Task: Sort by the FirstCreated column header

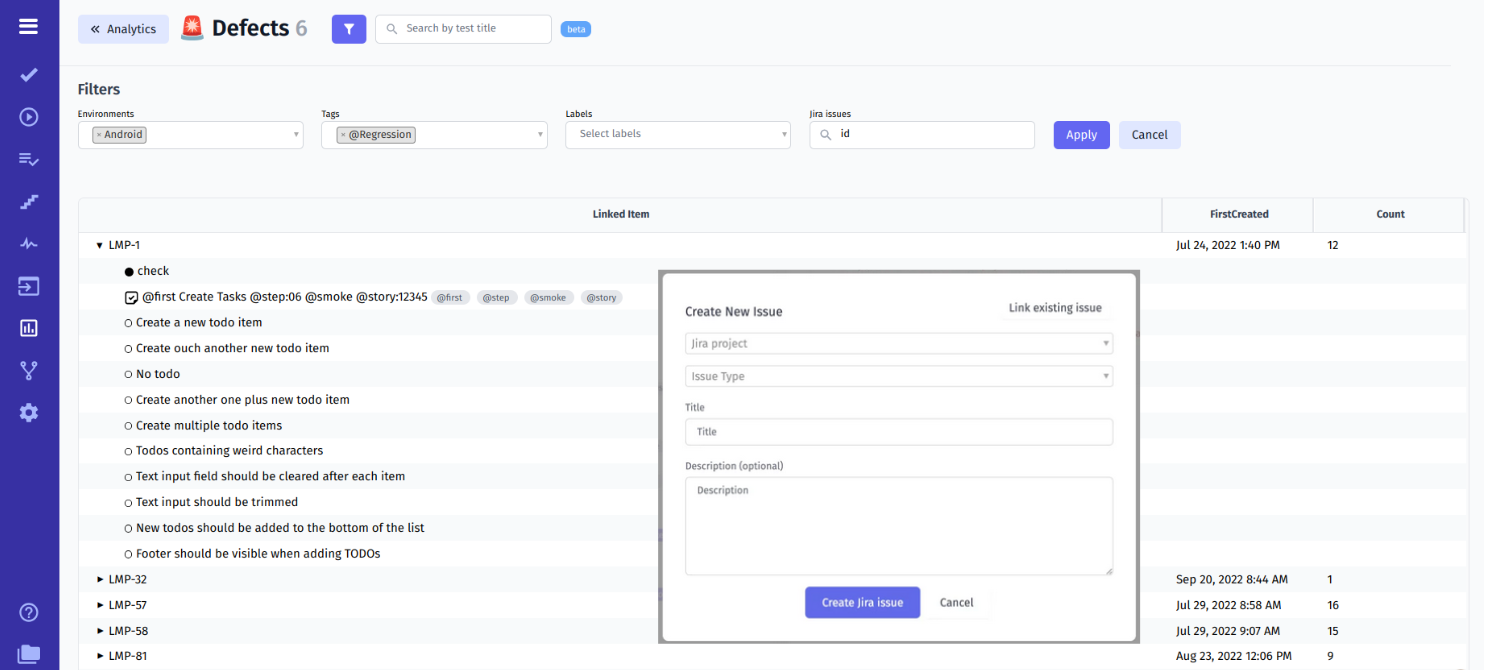Action: tap(1238, 214)
